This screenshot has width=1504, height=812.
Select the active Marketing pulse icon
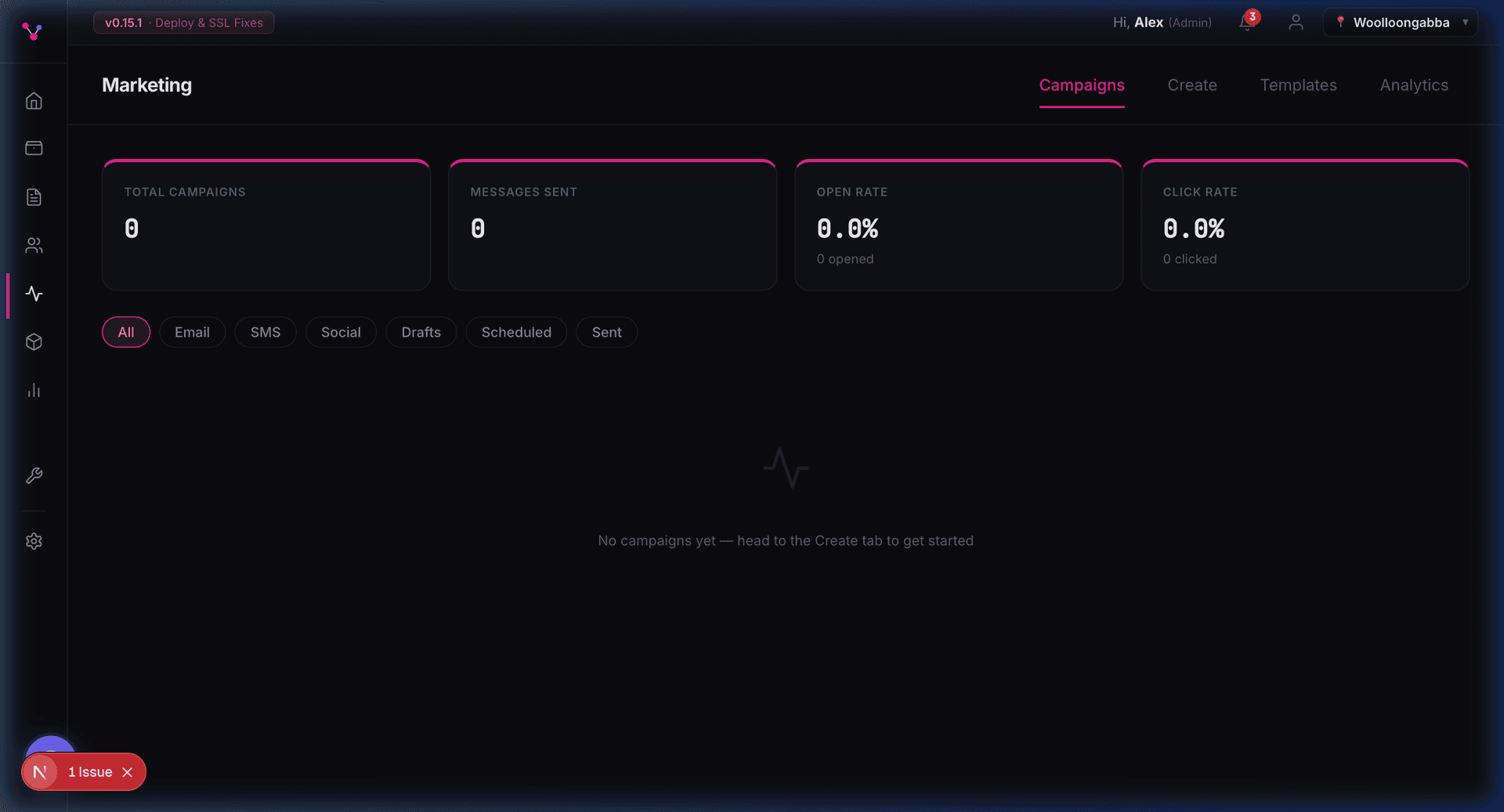click(34, 294)
